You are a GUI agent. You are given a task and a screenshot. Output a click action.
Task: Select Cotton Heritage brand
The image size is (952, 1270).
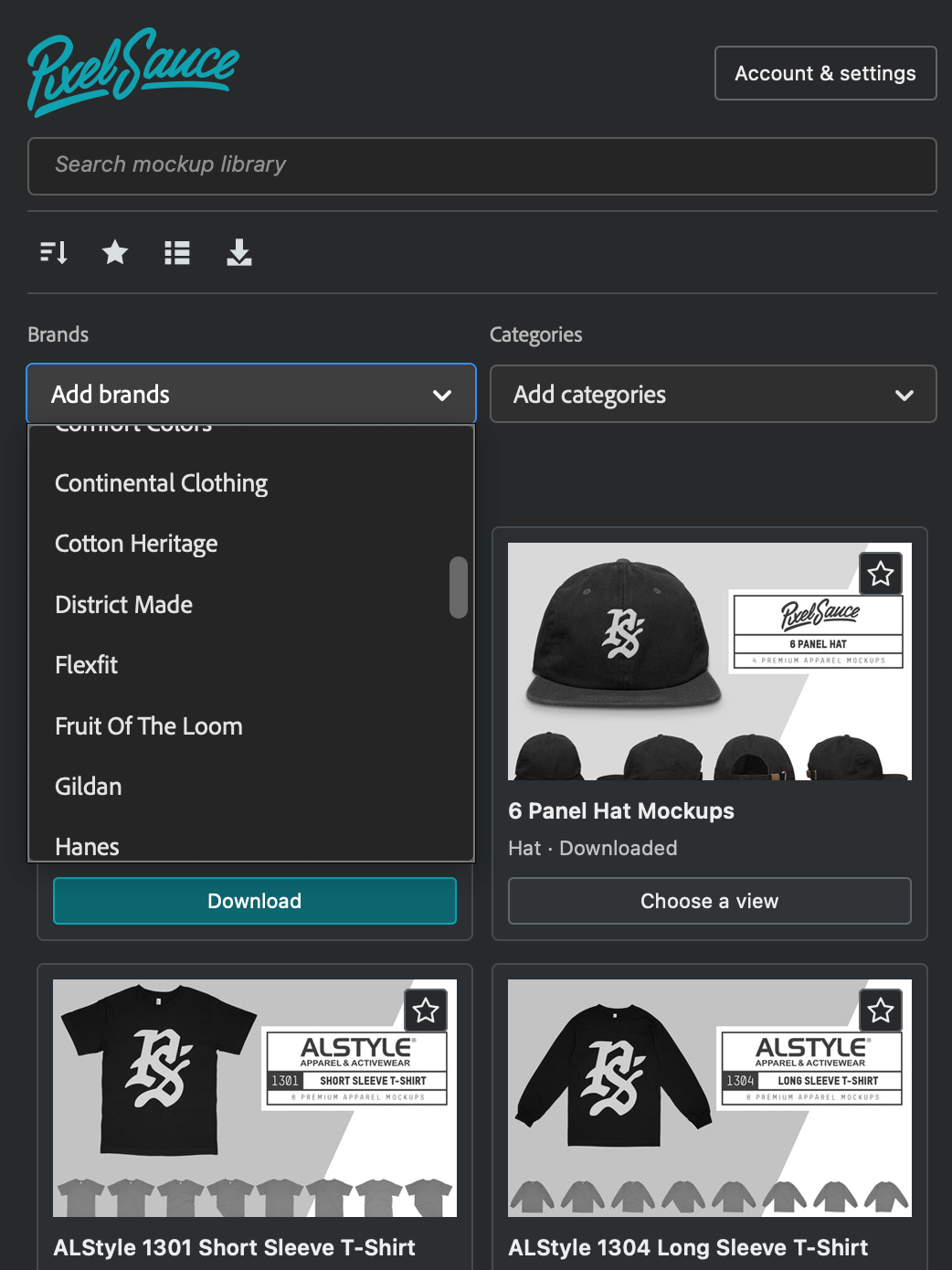(251, 544)
